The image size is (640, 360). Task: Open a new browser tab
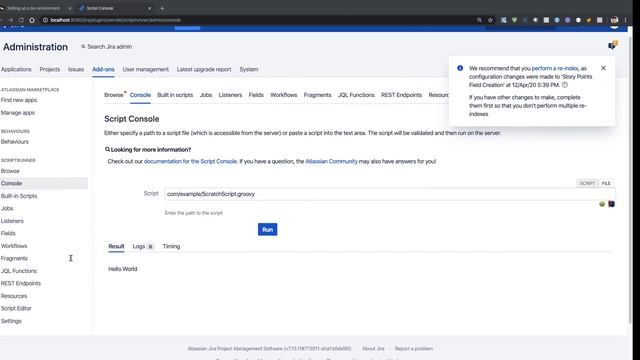click(162, 8)
